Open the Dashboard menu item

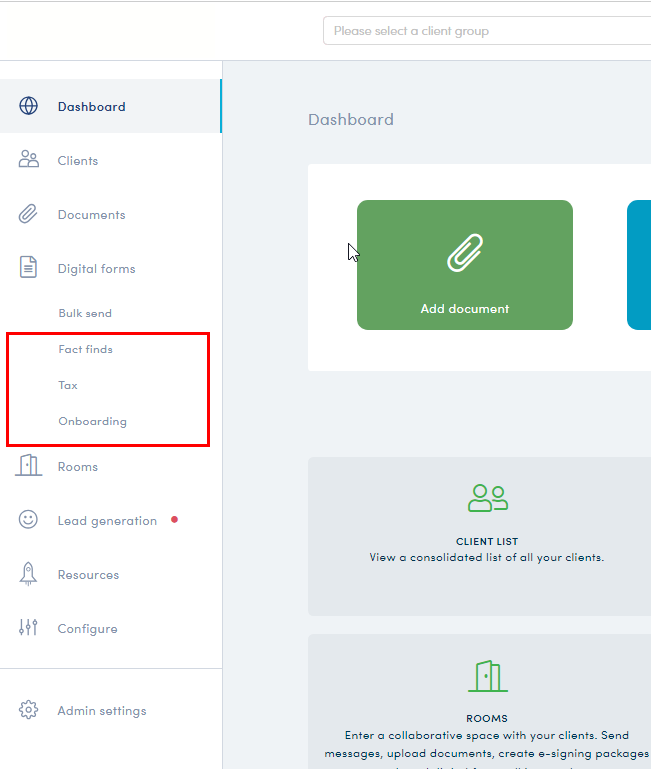[x=111, y=106]
